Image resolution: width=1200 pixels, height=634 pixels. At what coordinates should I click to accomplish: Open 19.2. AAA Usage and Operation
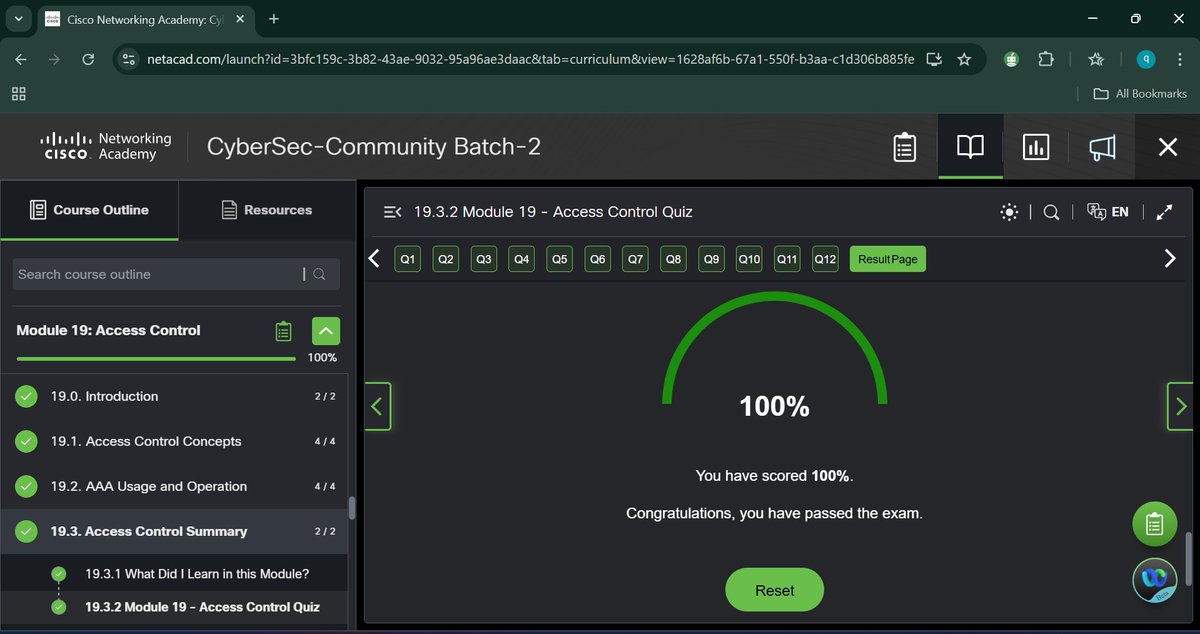(174, 487)
